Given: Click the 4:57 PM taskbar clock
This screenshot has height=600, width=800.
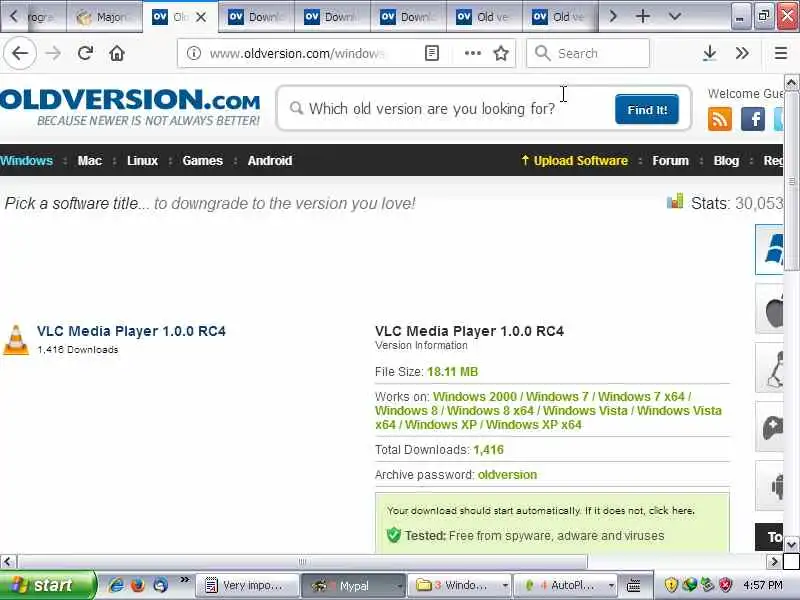Looking at the screenshot, I should point(763,585).
